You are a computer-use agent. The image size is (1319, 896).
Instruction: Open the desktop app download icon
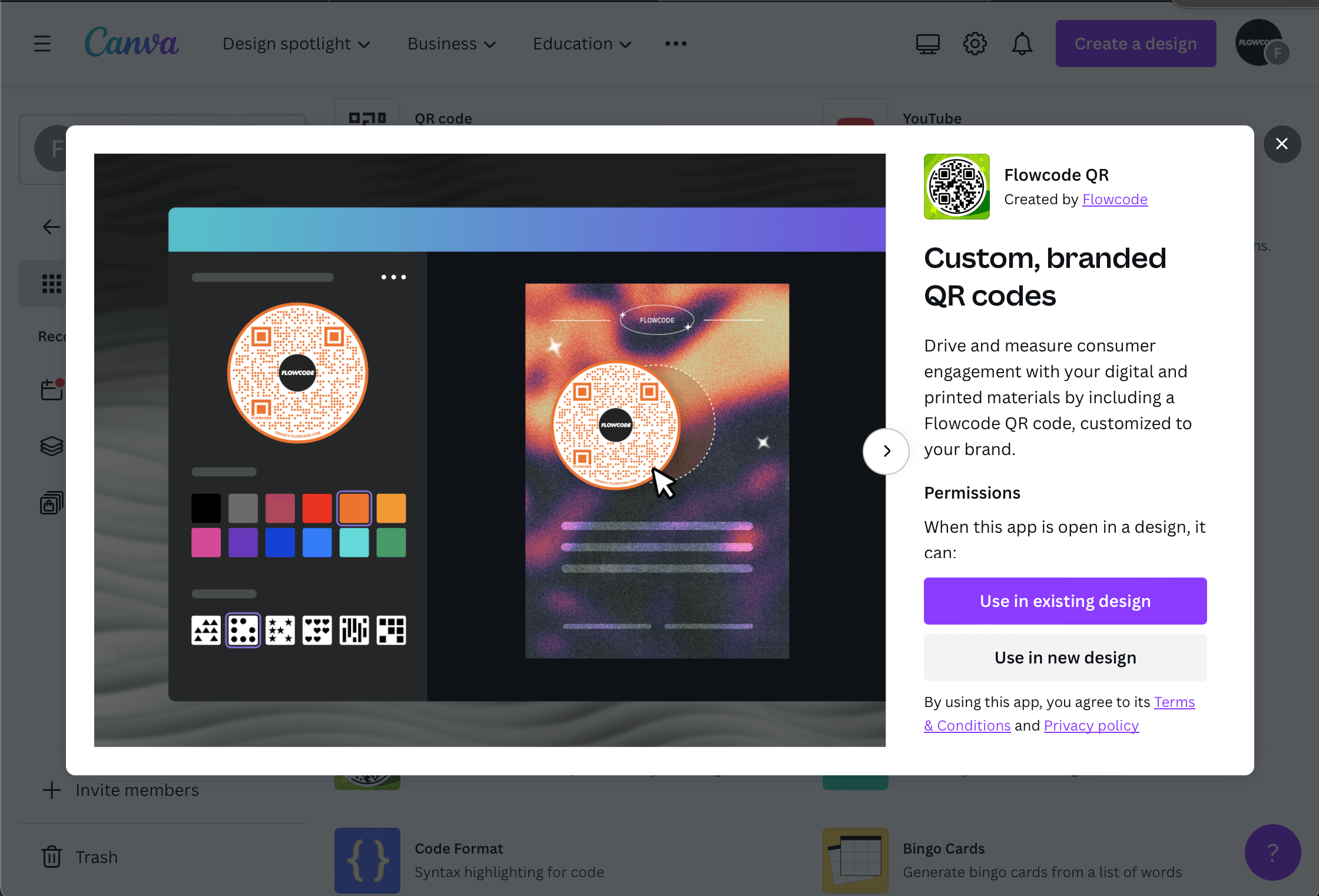(x=927, y=44)
